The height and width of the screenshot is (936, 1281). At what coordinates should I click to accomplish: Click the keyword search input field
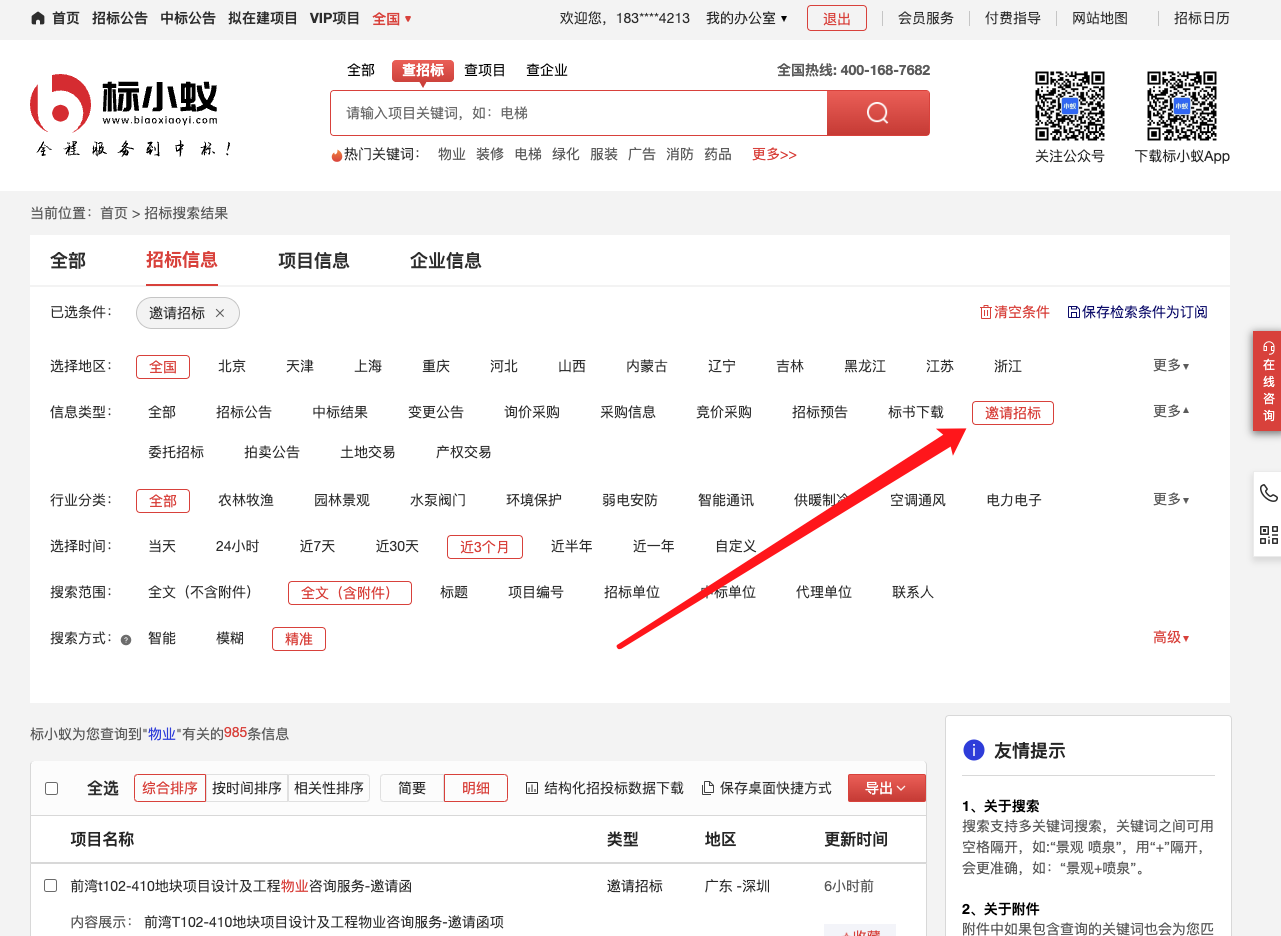tap(578, 113)
